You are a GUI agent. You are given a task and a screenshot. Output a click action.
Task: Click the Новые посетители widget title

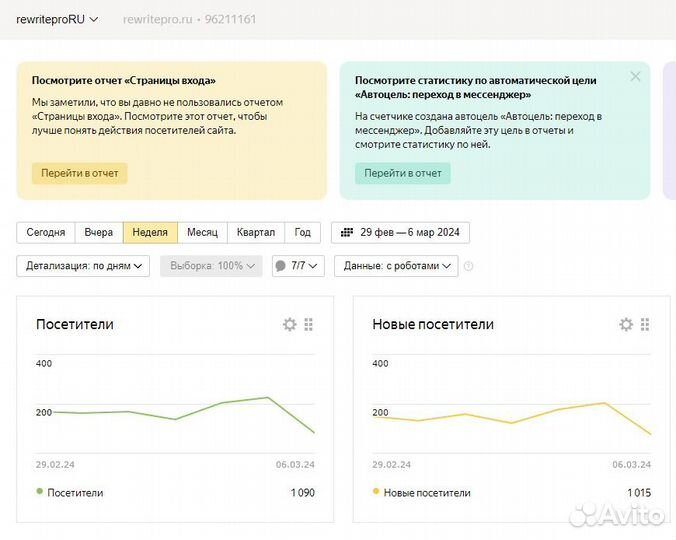click(433, 324)
